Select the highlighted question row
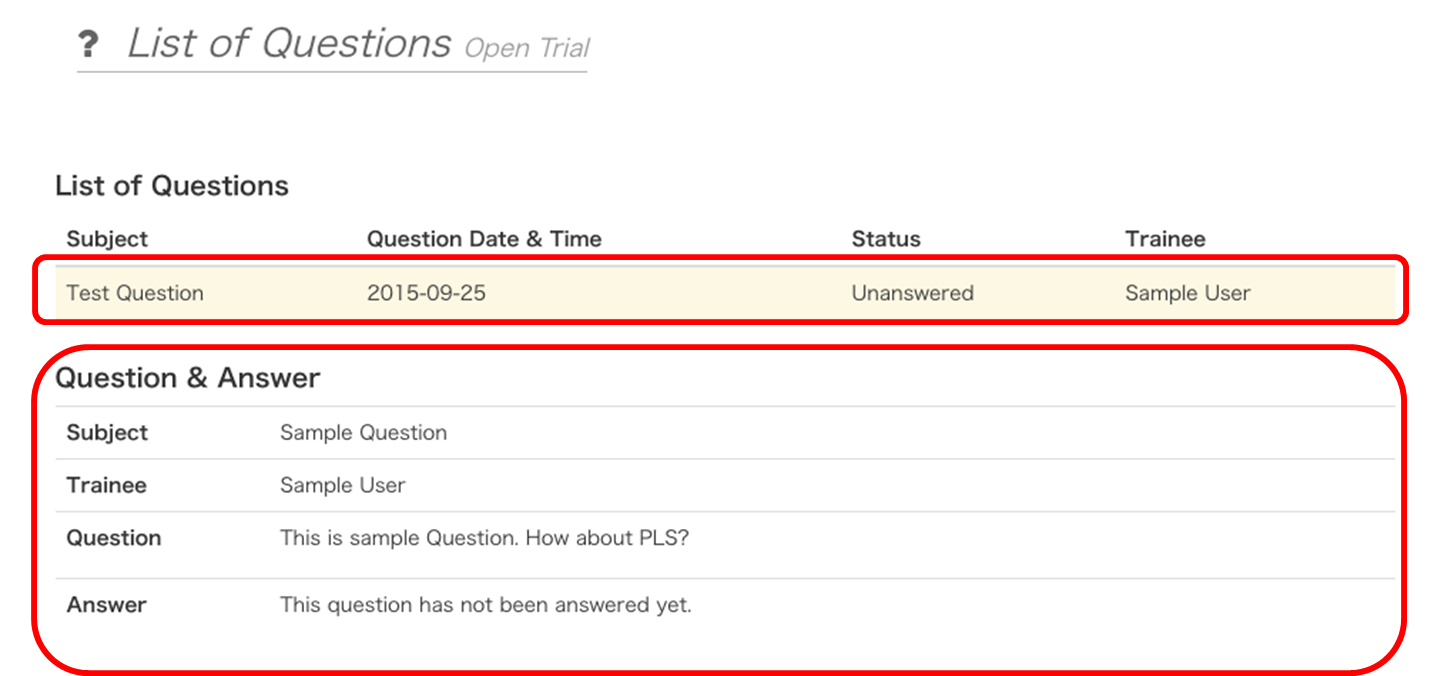The height and width of the screenshot is (676, 1441). point(700,292)
